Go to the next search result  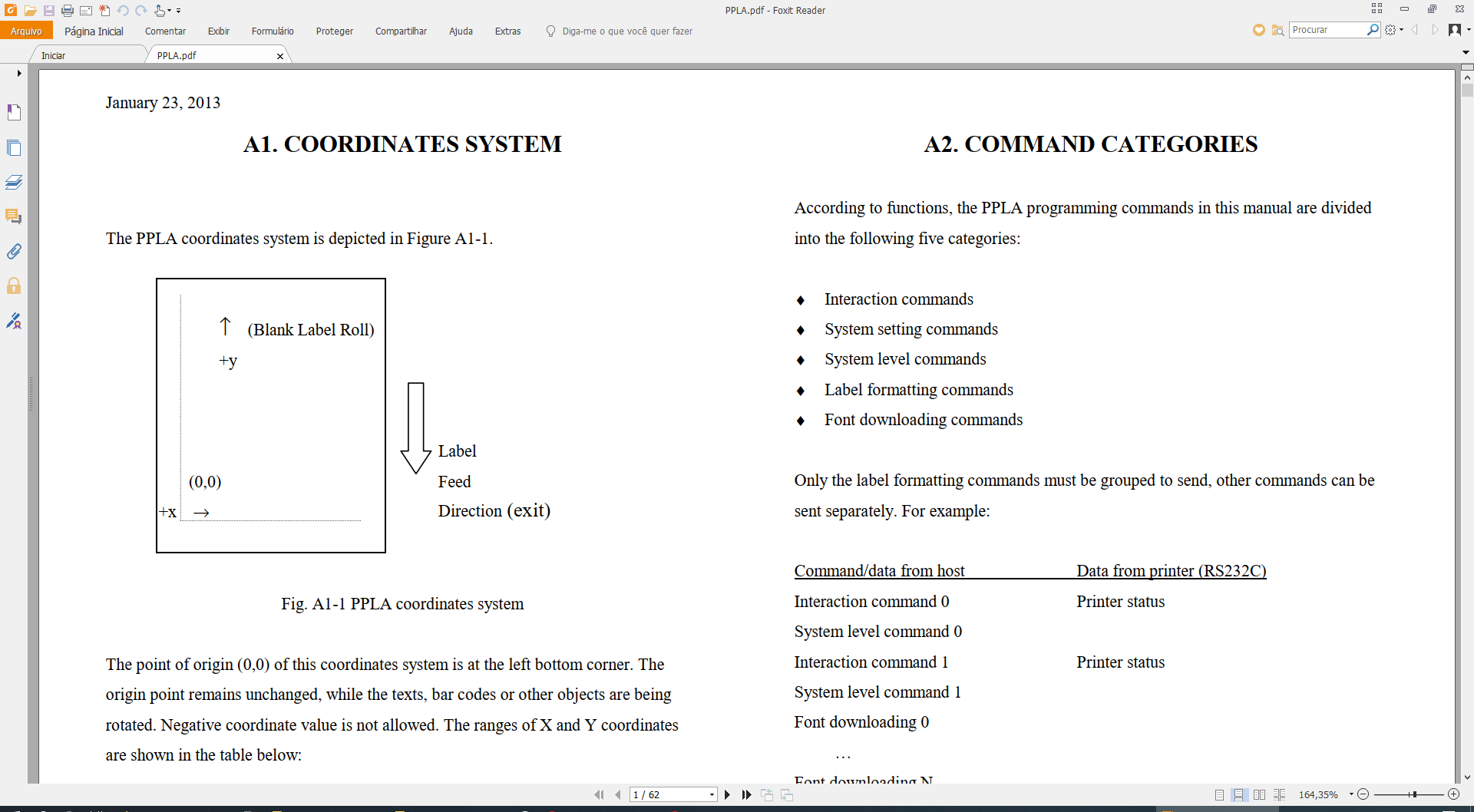coord(1434,30)
